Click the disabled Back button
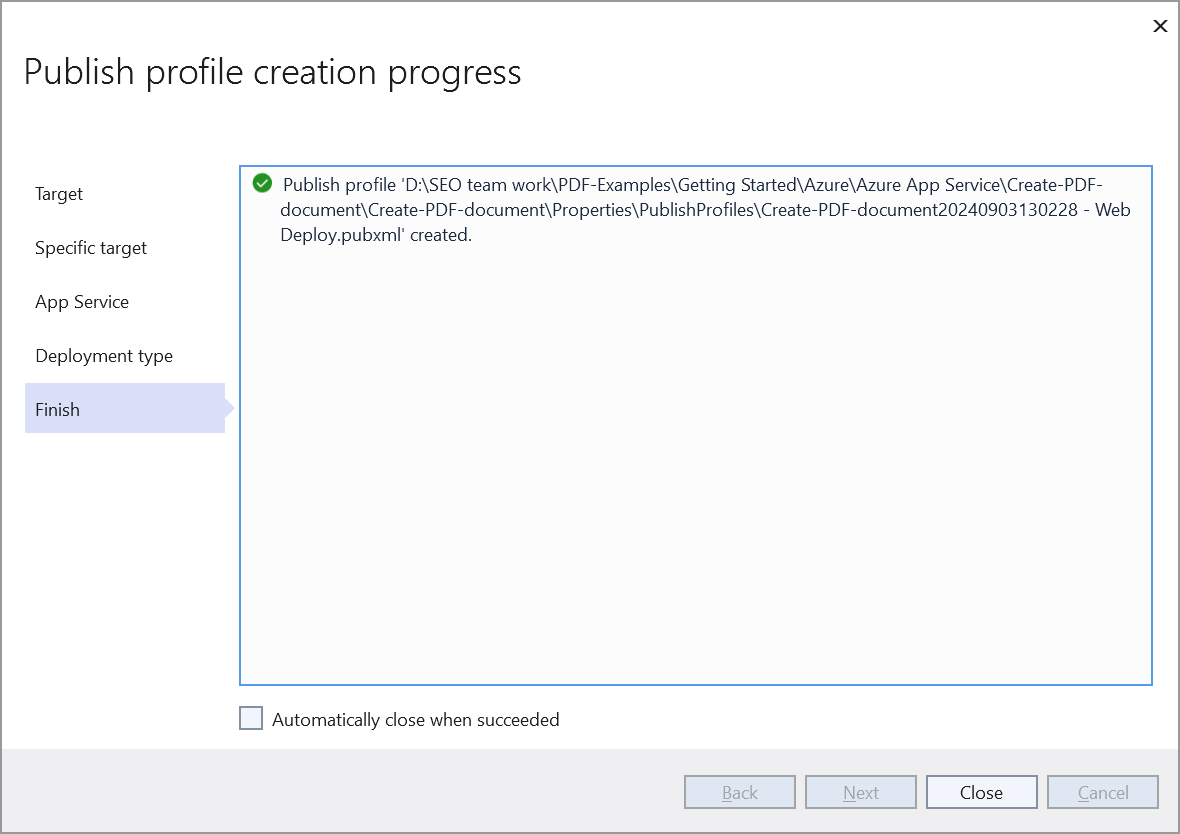Screen dimensions: 1180x834 click(x=739, y=791)
